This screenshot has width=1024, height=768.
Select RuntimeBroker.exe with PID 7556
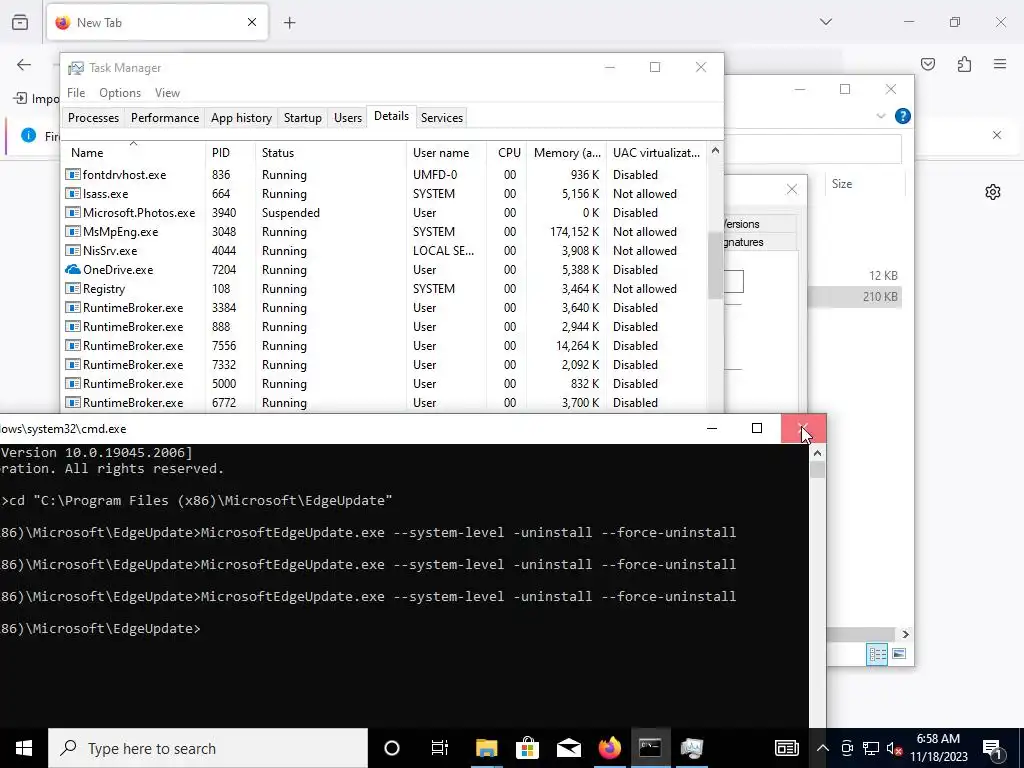tap(384, 345)
